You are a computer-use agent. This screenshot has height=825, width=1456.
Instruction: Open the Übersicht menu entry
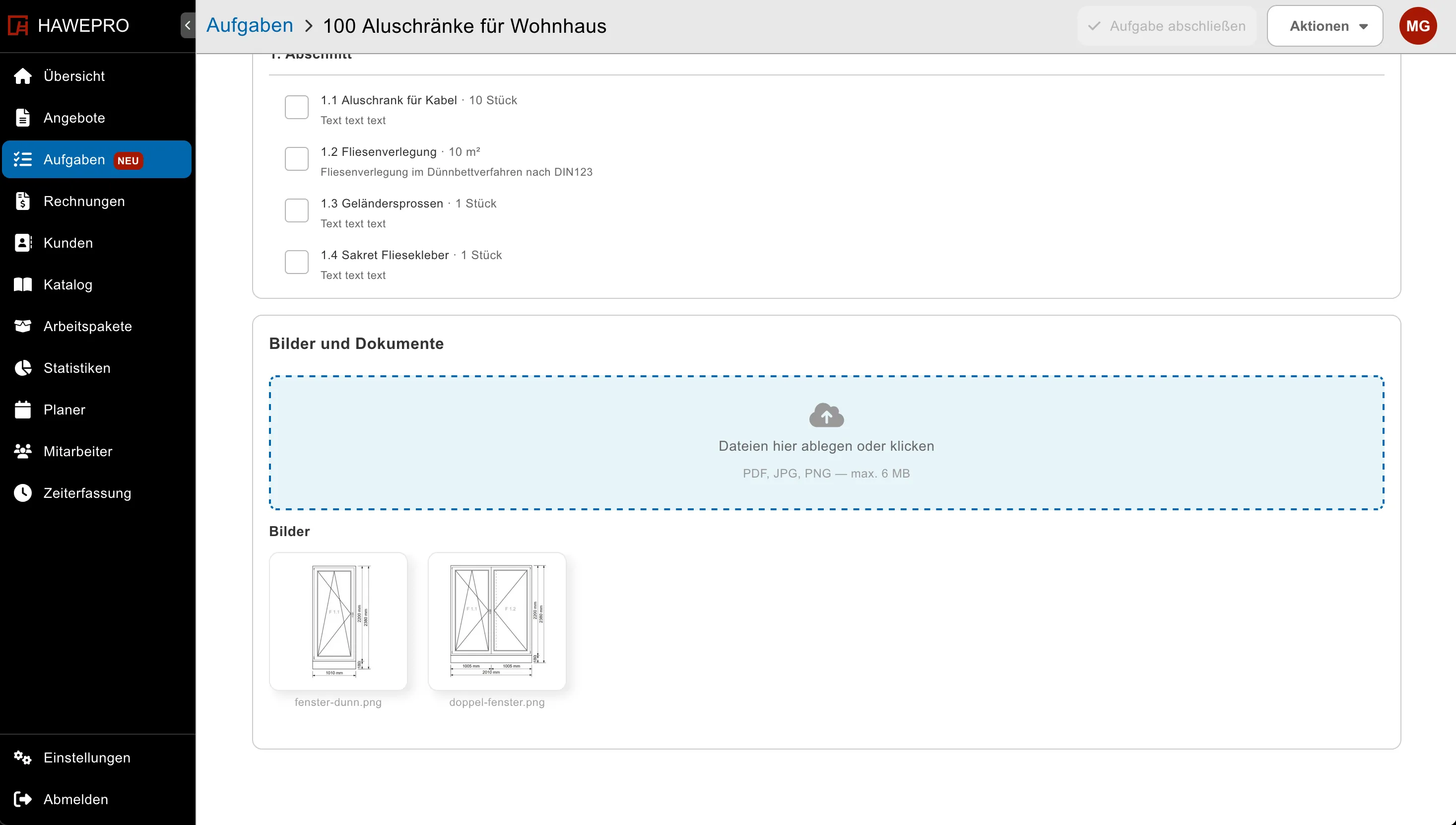click(97, 76)
